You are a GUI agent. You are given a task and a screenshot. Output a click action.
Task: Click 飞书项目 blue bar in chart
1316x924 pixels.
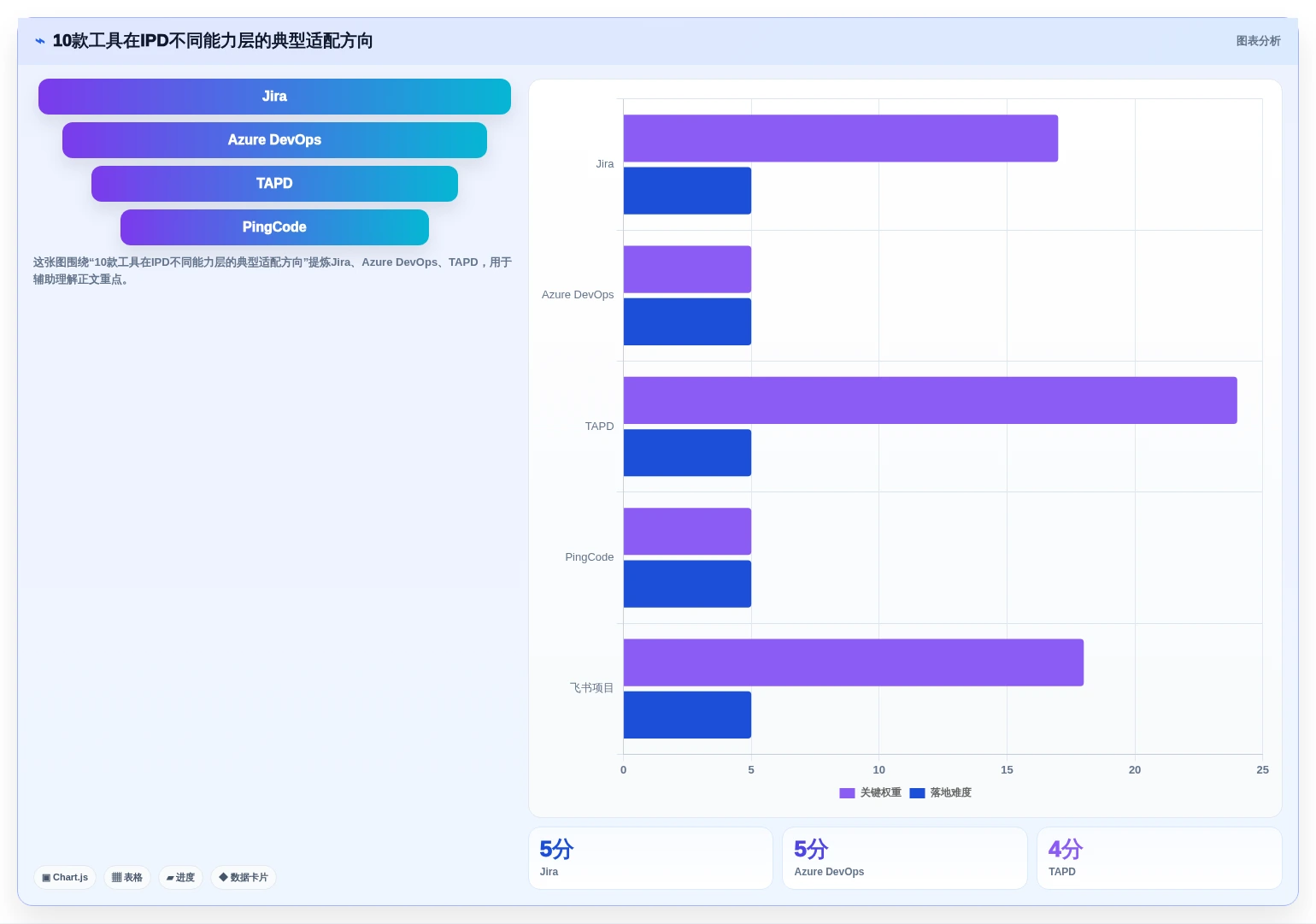click(687, 715)
